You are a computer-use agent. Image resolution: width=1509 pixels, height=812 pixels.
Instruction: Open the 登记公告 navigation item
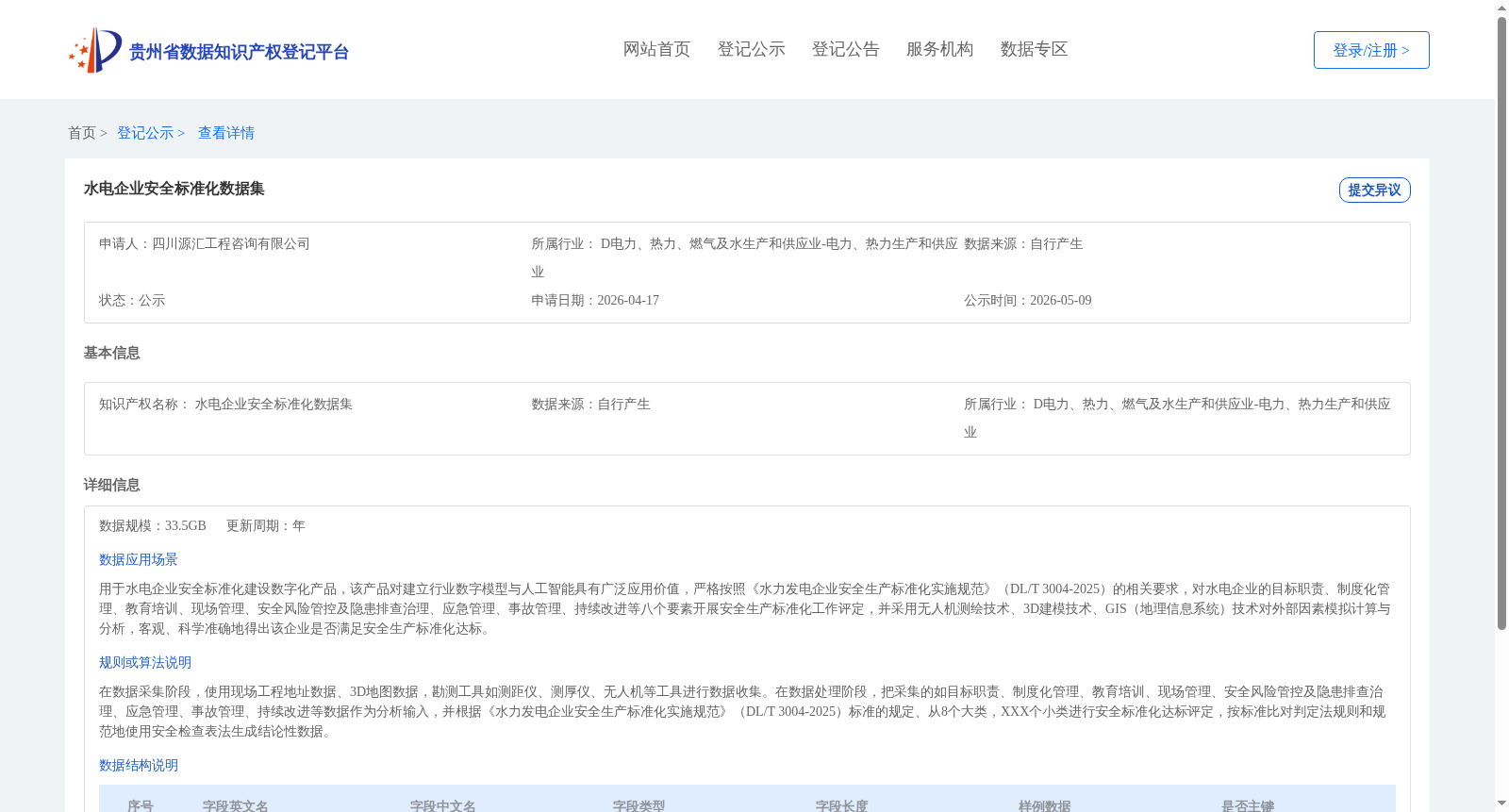[x=845, y=49]
